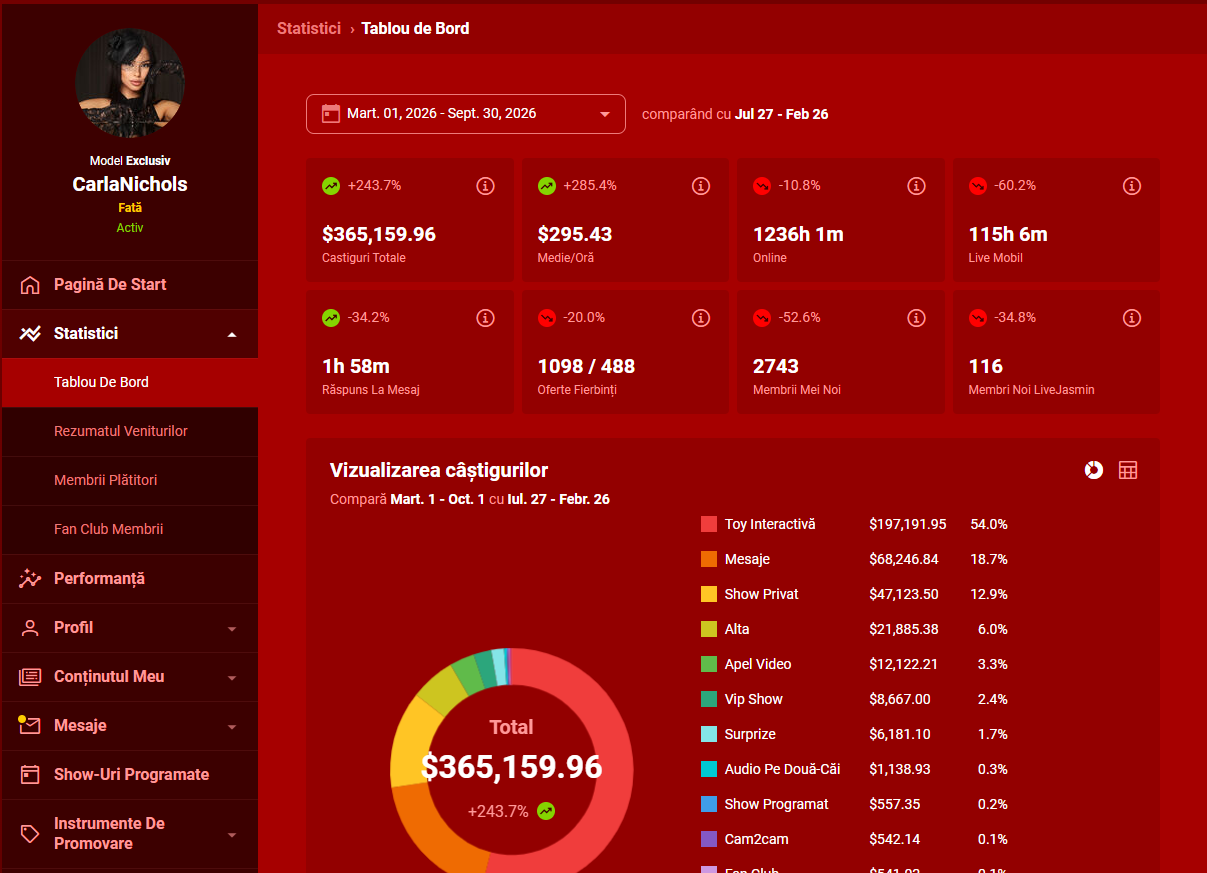This screenshot has width=1207, height=873.
Task: Click yellow Show Privat legend swatch
Action: tap(709, 594)
